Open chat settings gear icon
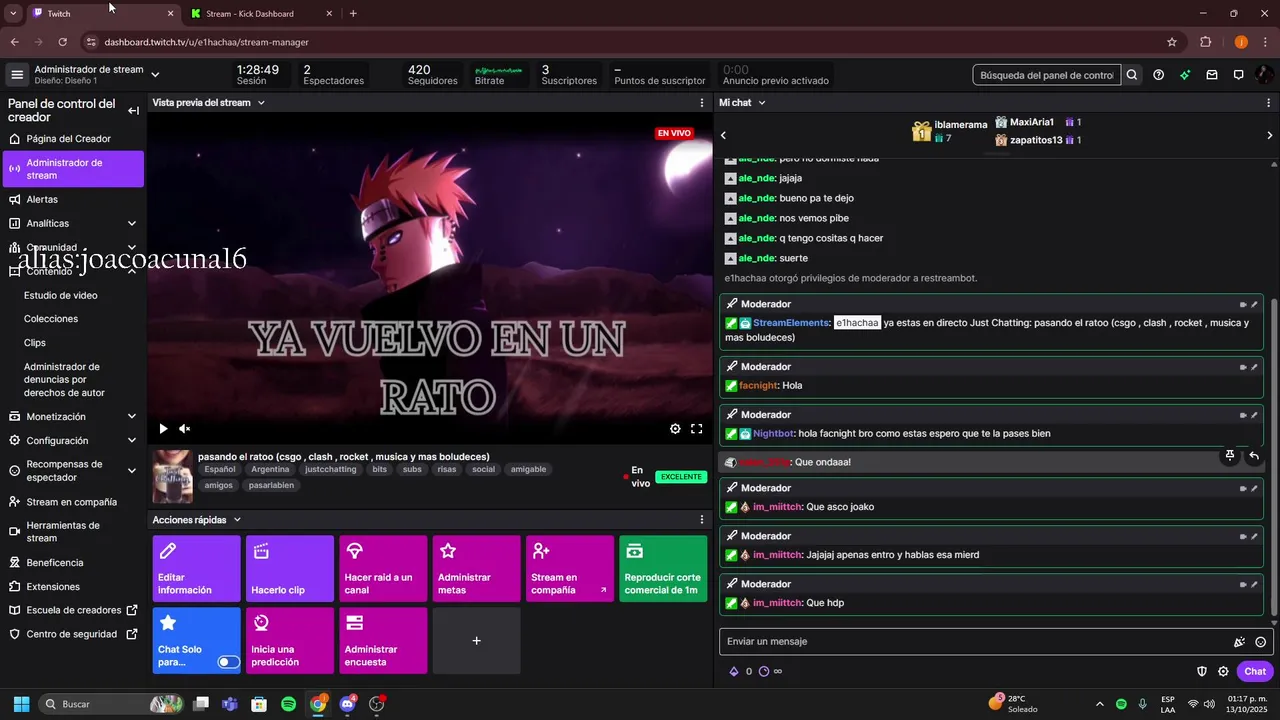This screenshot has width=1280, height=720. coord(1223,672)
